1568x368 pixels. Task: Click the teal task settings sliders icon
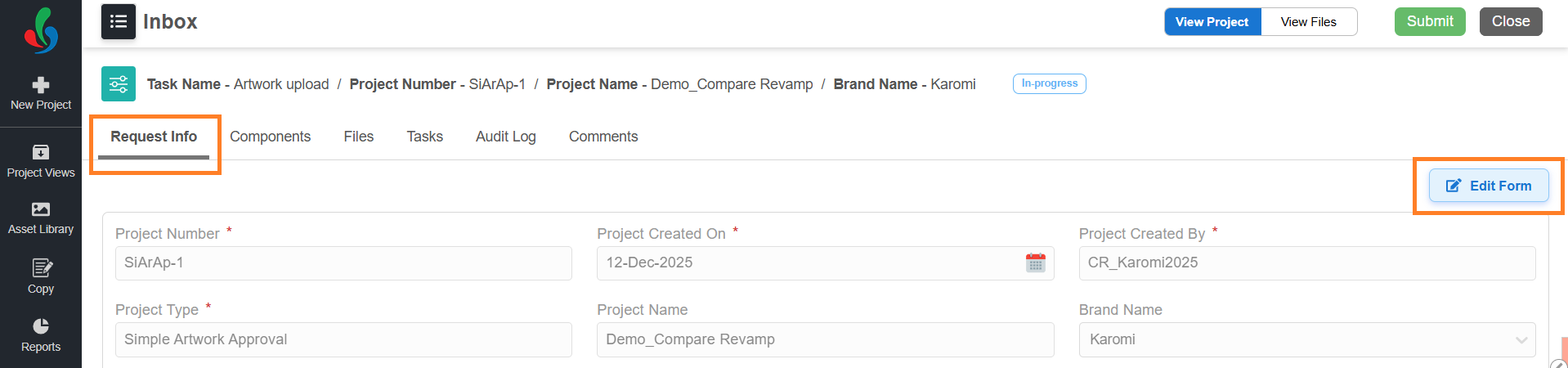(x=119, y=84)
